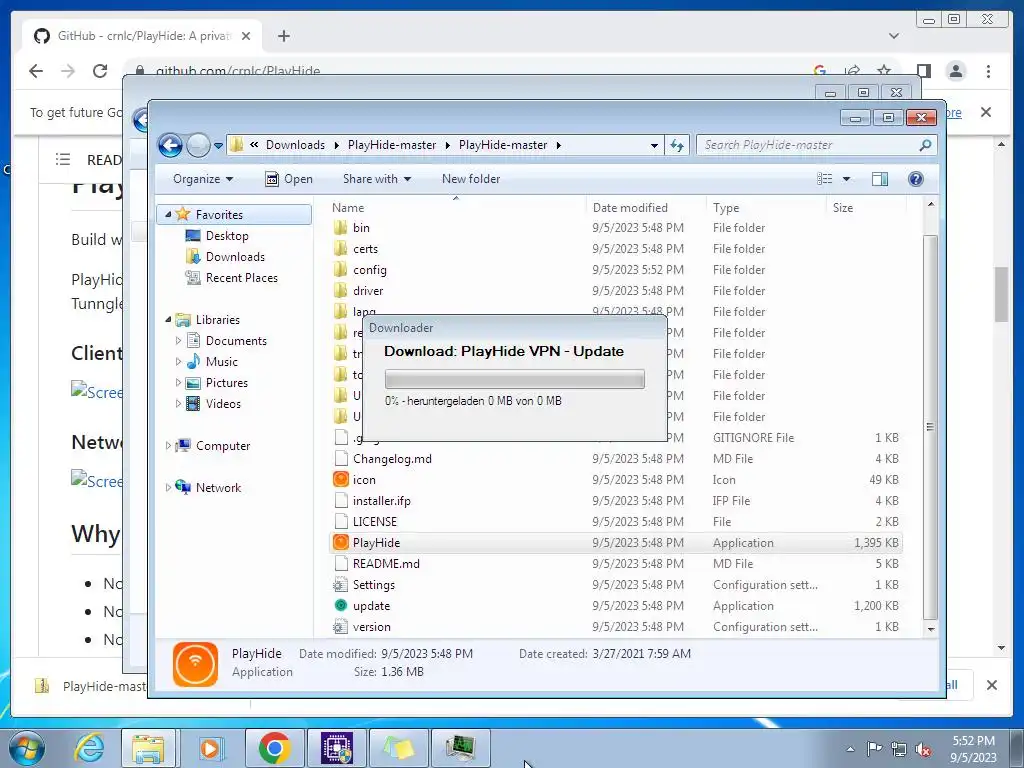Select the config folder icon
Viewport: 1024px width, 768px height.
pos(340,270)
